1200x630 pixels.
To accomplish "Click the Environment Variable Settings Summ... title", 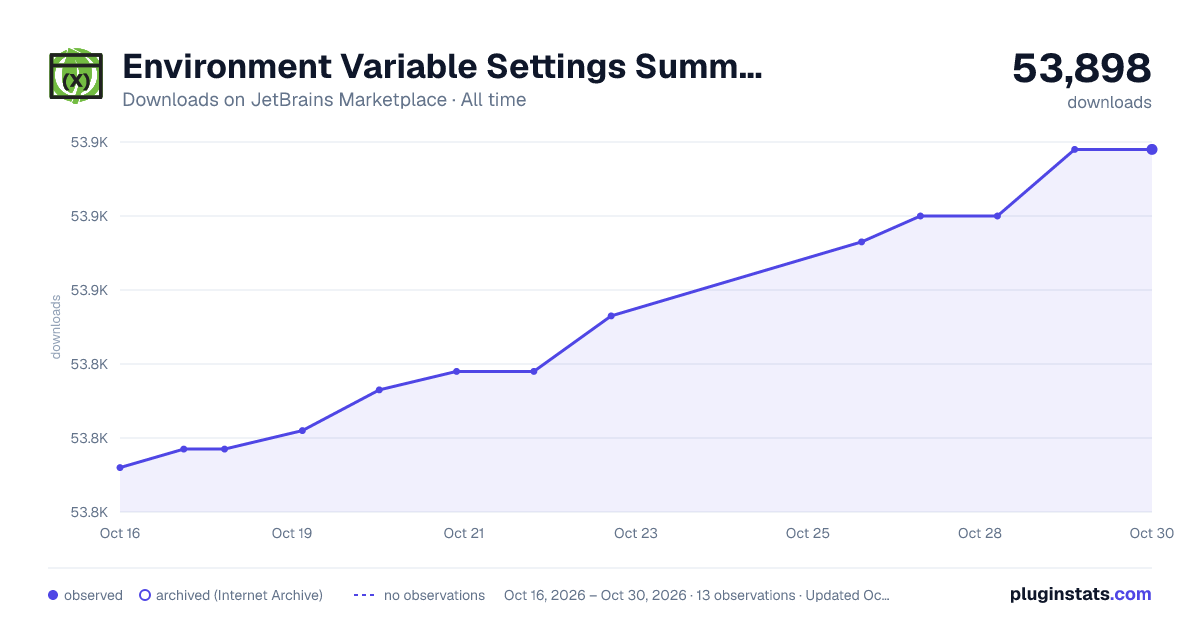I will pos(442,67).
